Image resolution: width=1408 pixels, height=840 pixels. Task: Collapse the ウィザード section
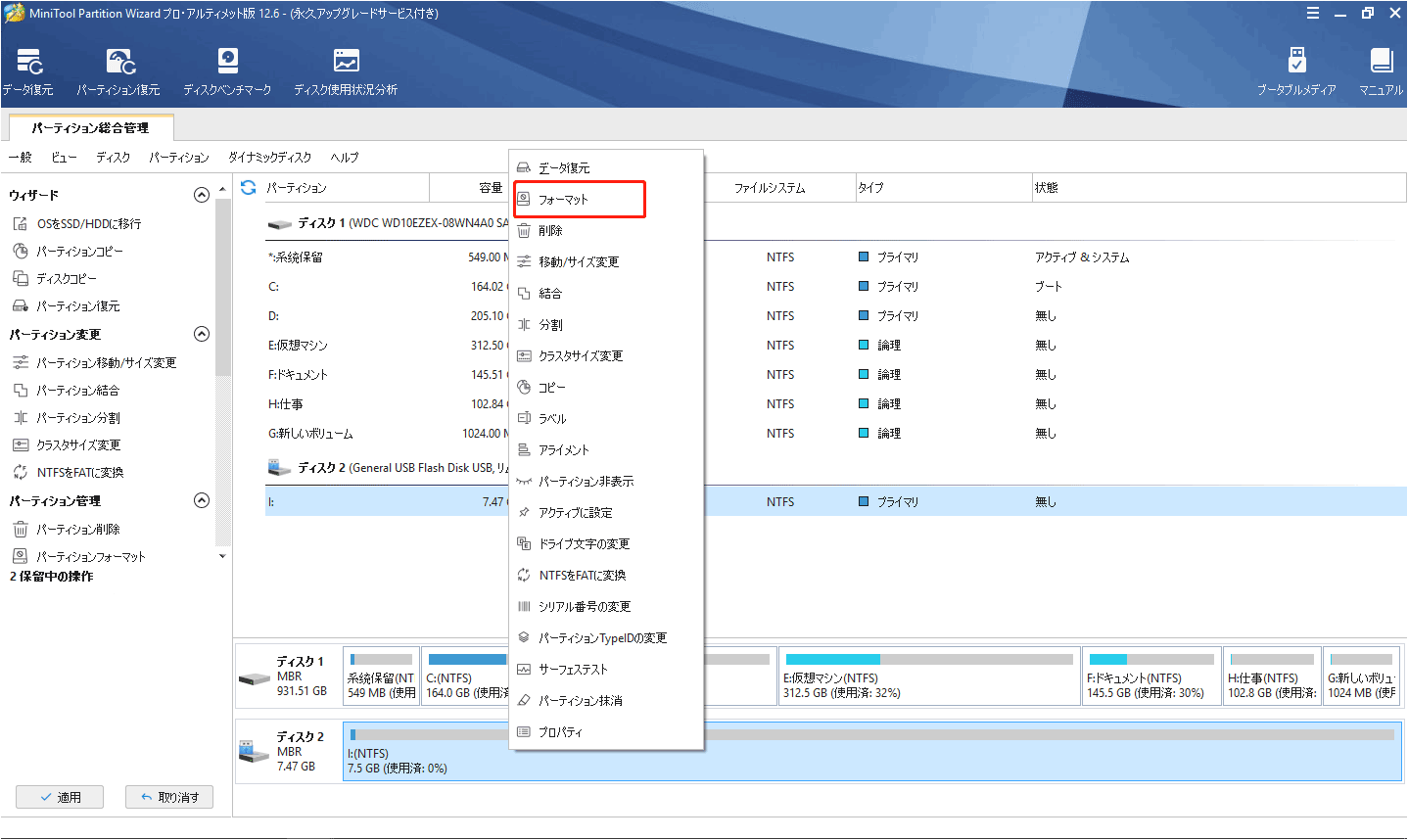[x=202, y=194]
